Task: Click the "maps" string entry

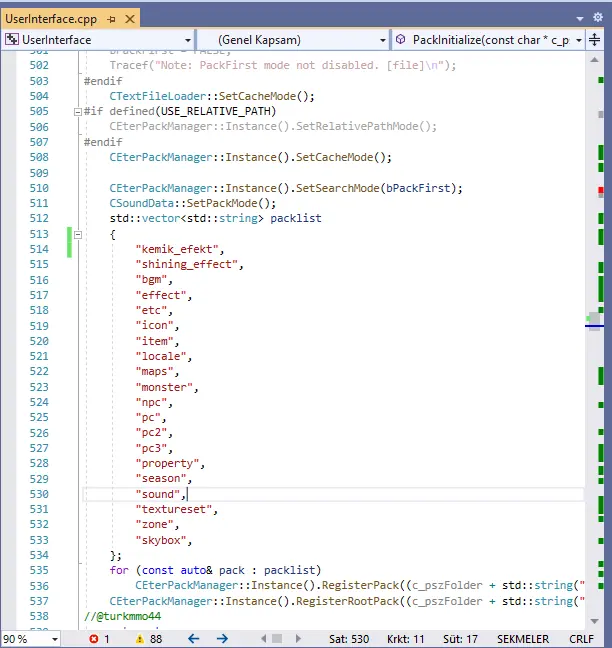Action: pyautogui.click(x=155, y=372)
